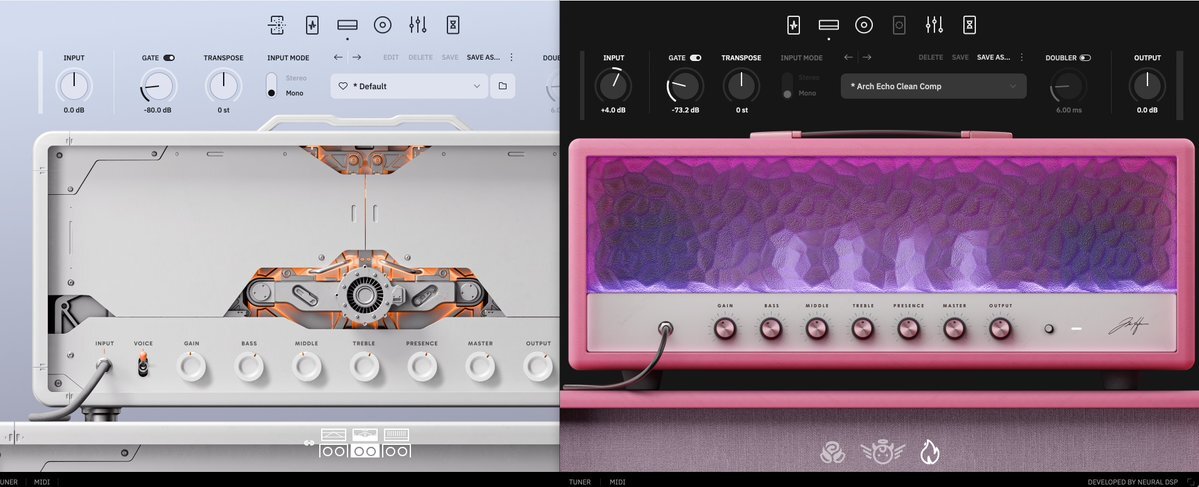This screenshot has width=1199, height=487.
Task: Click SAVE AS in left plugin
Action: 483,57
